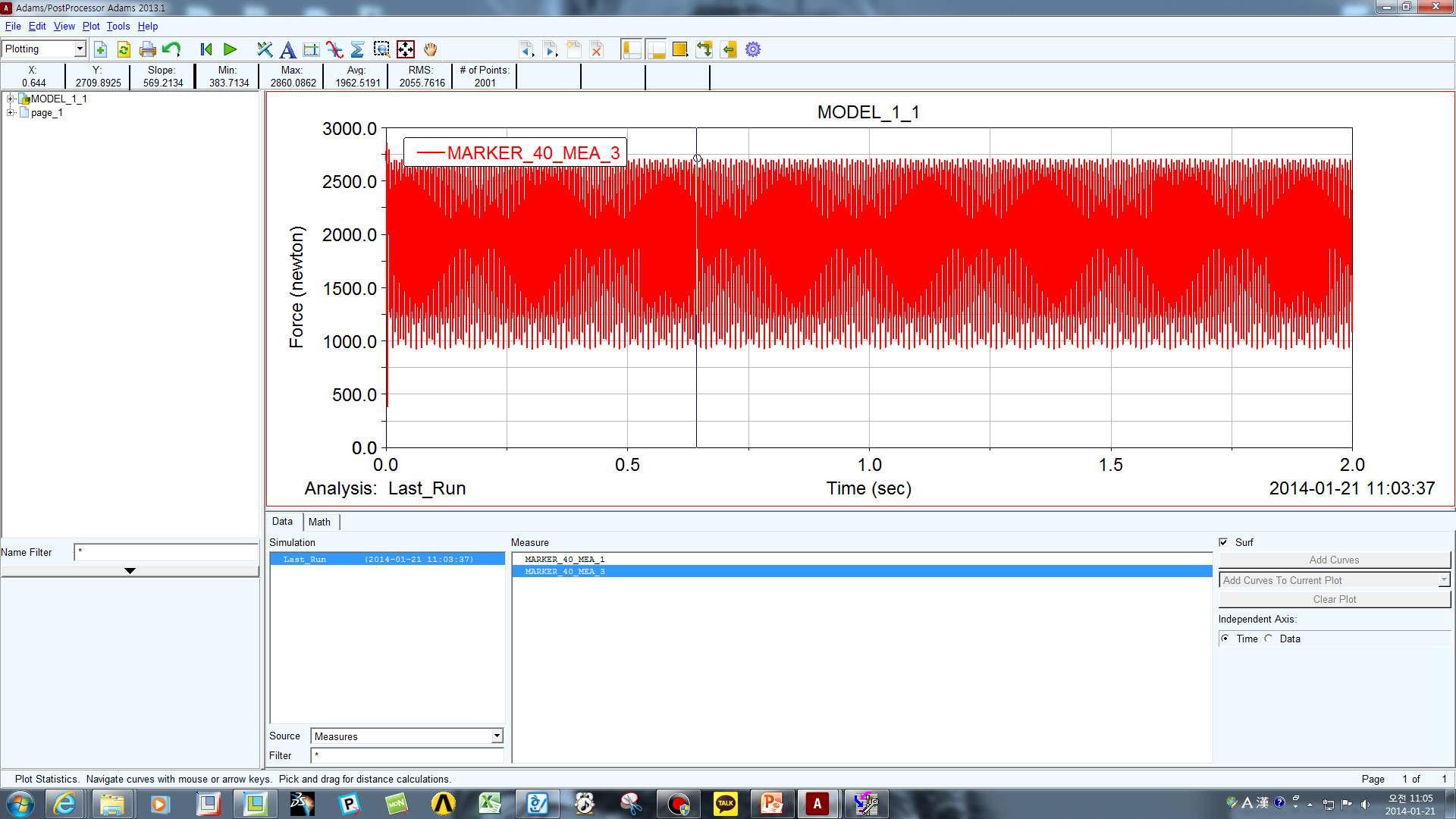Screen dimensions: 1456x819
Task: Select the Pan hand tool
Action: click(430, 49)
